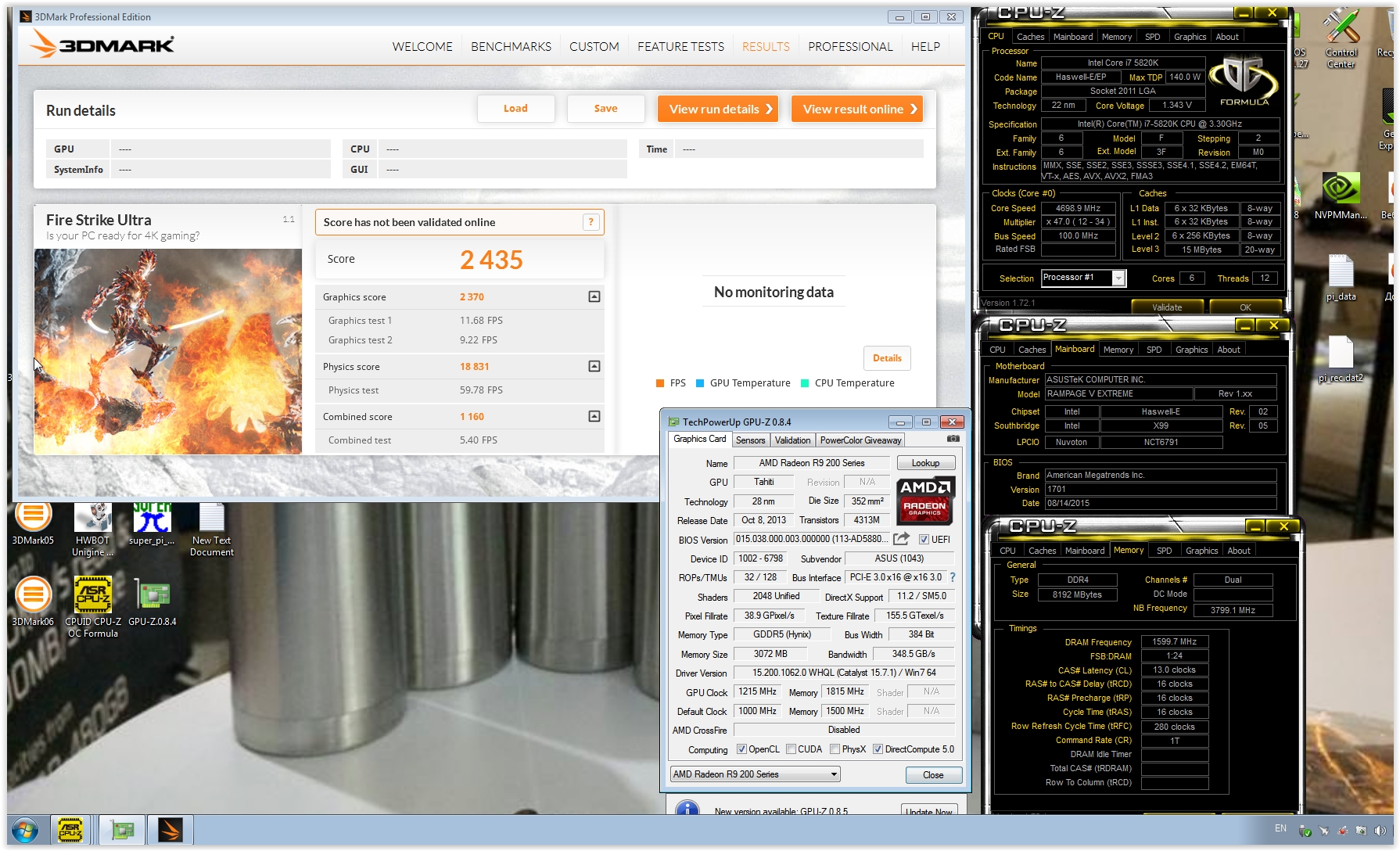The height and width of the screenshot is (851, 1400).
Task: Launch CPUID CPU-Z OC Formula shortcut
Action: click(93, 607)
